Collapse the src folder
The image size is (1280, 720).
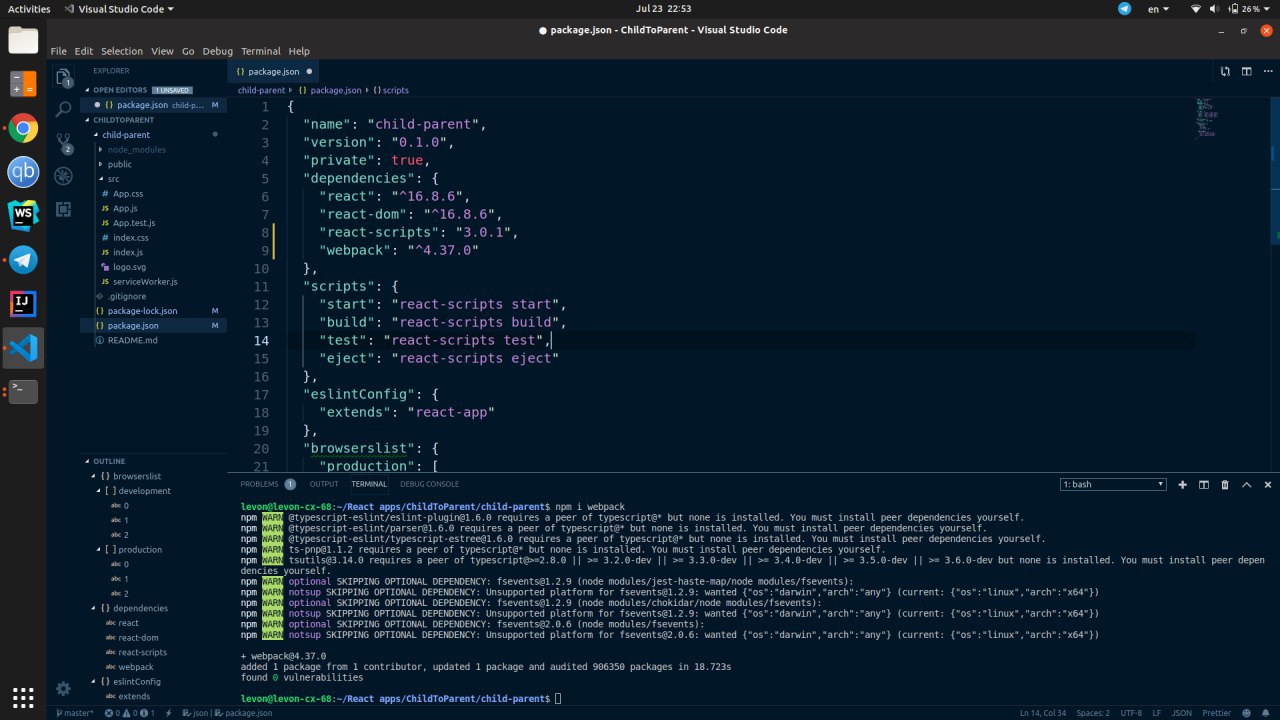(x=113, y=179)
